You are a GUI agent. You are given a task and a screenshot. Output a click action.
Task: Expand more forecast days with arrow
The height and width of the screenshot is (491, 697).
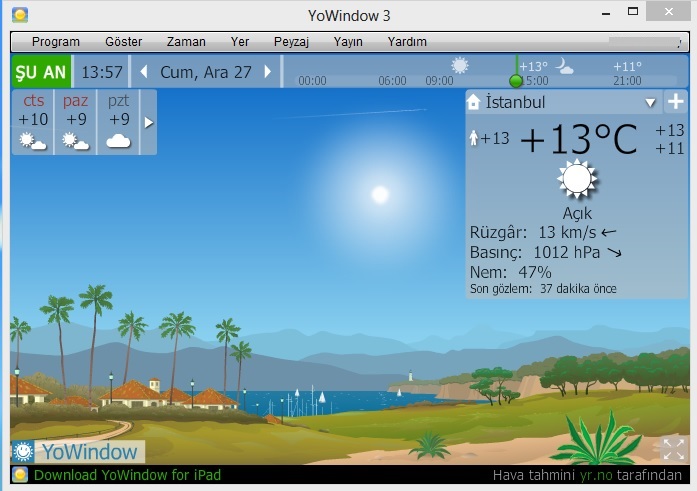click(x=149, y=122)
